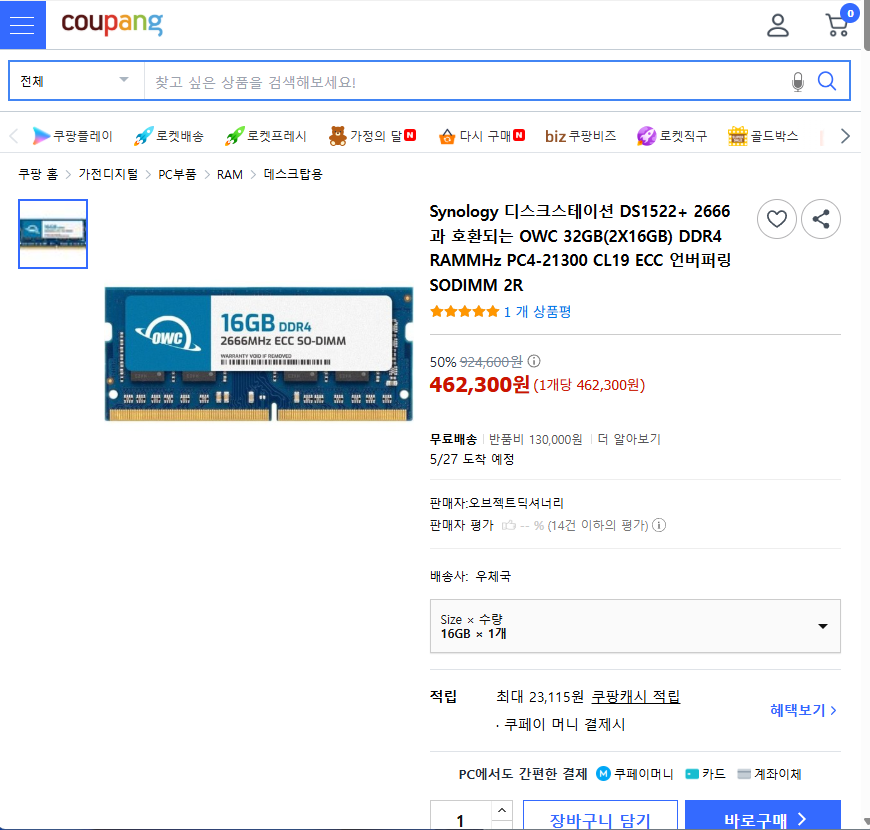Click the 장바구니 담기 button
The image size is (870, 830).
pyautogui.click(x=600, y=819)
